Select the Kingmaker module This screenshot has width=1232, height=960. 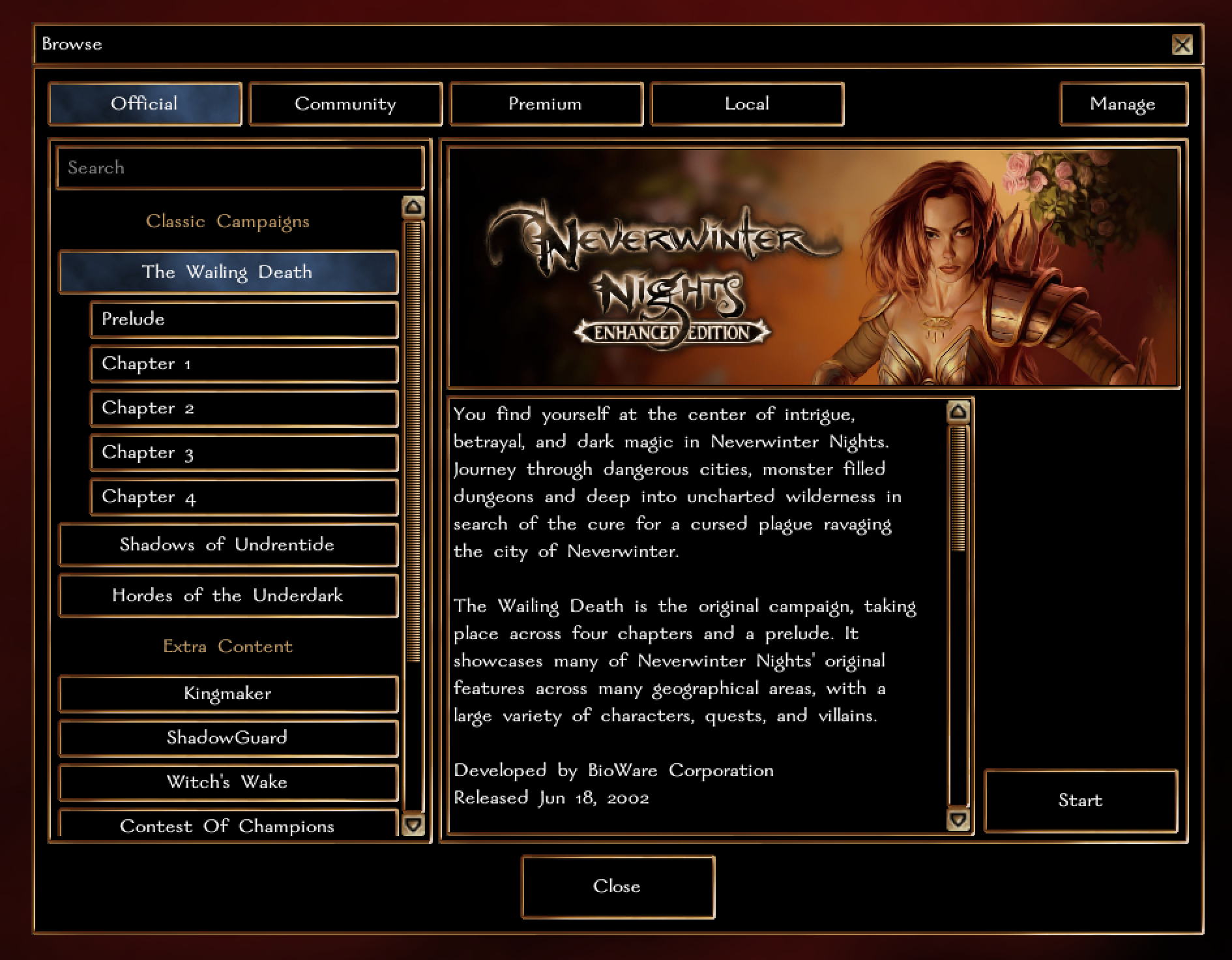coord(228,693)
